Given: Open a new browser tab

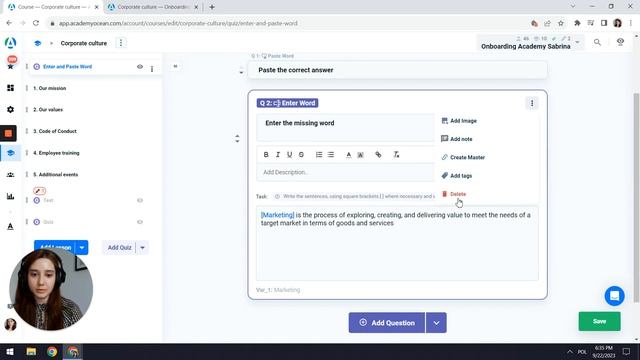Looking at the screenshot, I should pyautogui.click(x=212, y=7).
